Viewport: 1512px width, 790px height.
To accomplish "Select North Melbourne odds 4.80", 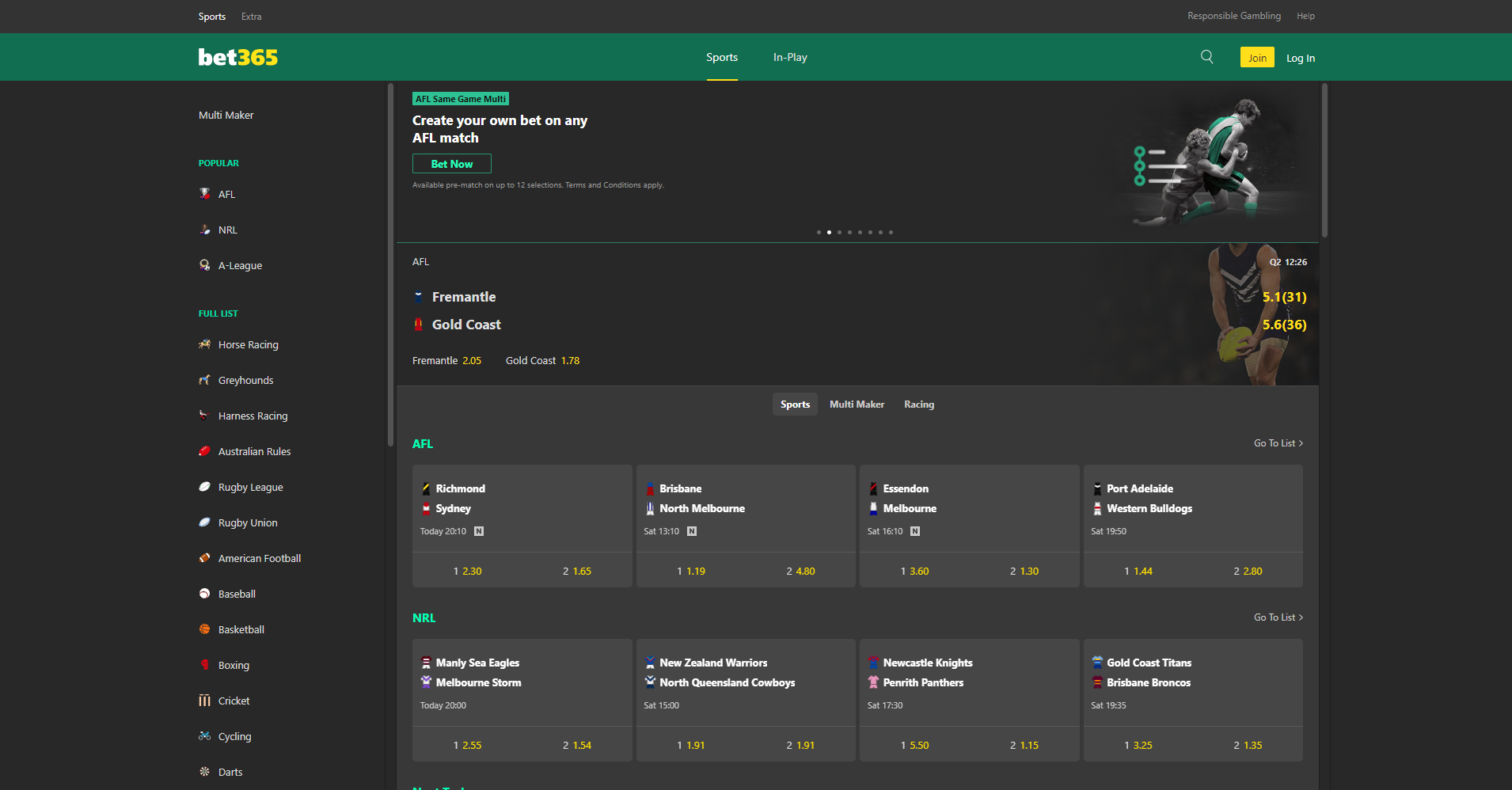I will point(800,571).
